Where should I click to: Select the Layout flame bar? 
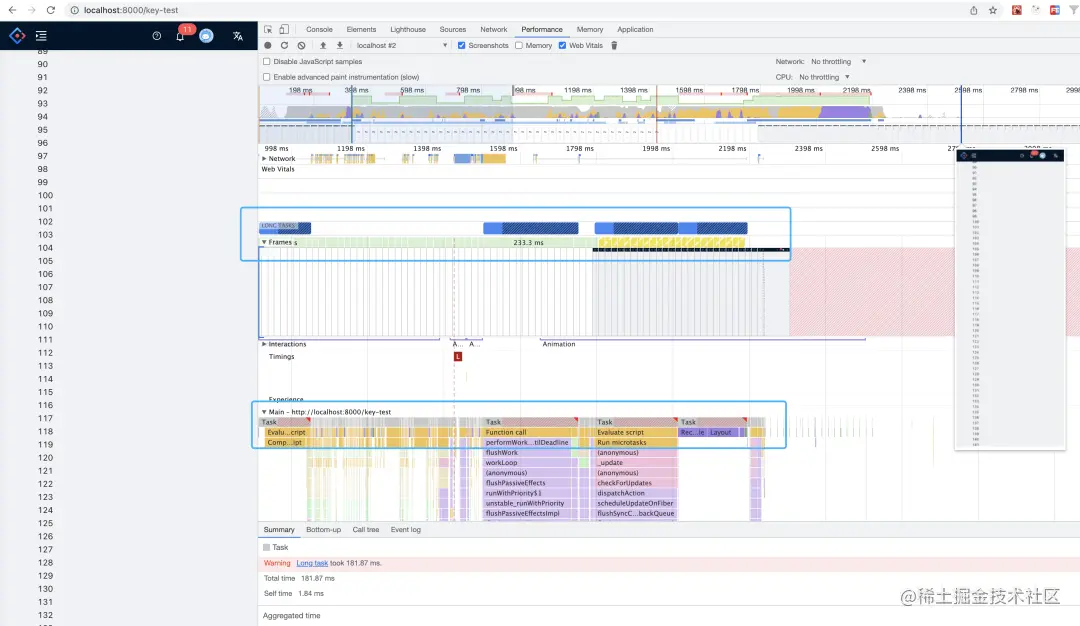click(x=722, y=432)
